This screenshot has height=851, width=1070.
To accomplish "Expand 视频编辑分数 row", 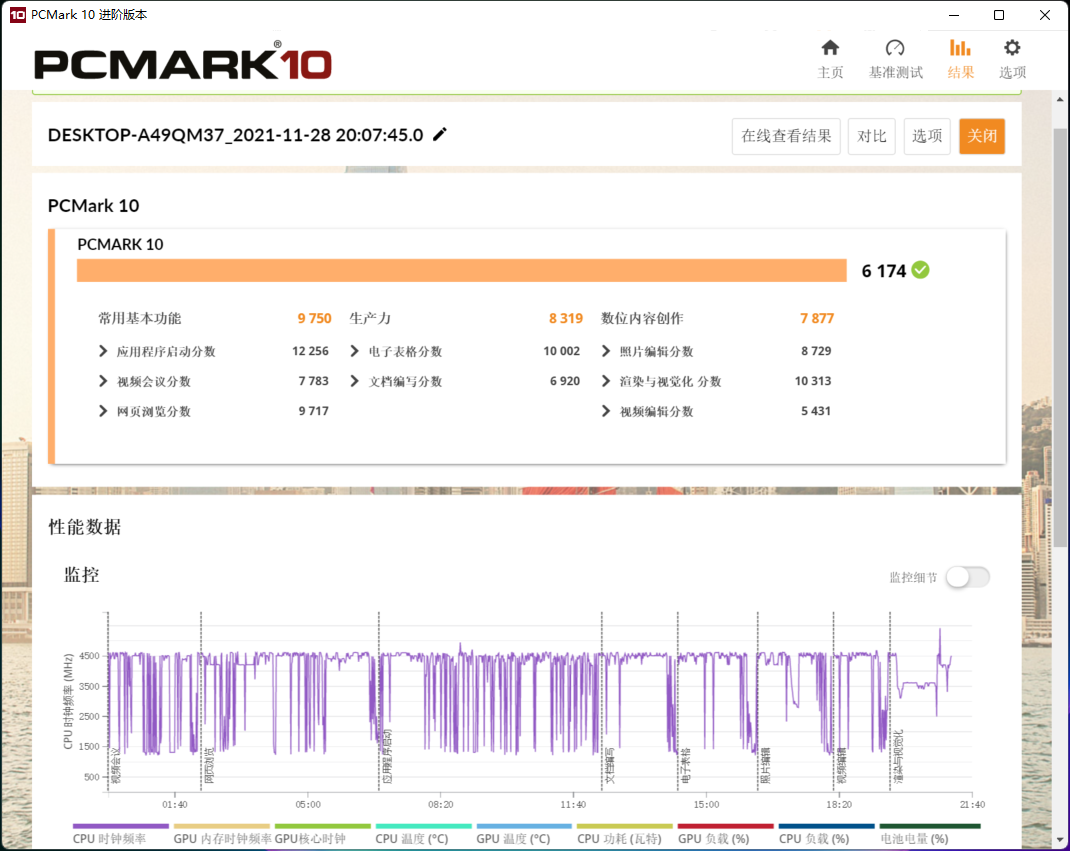I will pos(605,411).
